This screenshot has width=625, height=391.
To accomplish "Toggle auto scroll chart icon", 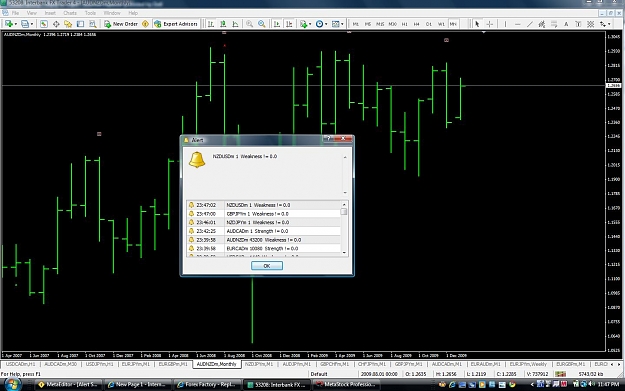I will (277, 24).
